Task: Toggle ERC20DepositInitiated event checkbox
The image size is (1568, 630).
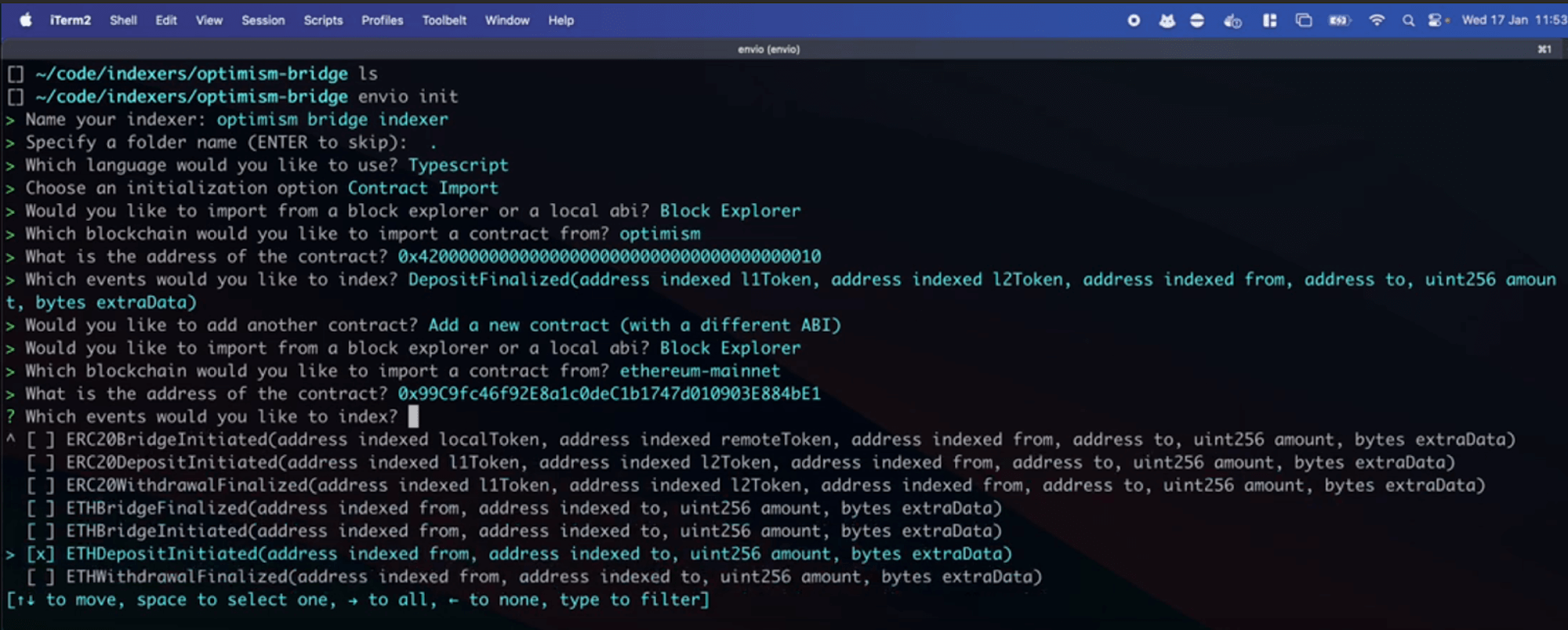Action: [x=41, y=462]
